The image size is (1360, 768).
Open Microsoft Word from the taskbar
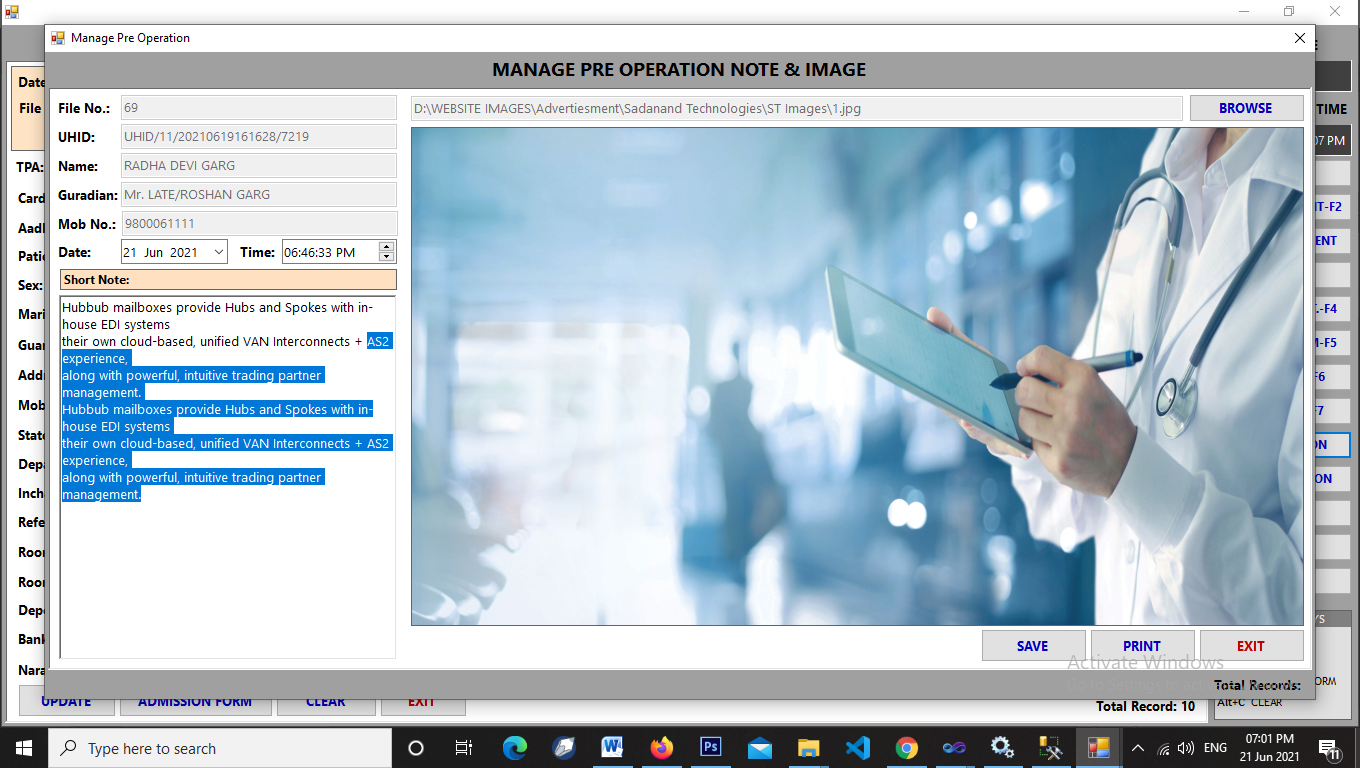(612, 748)
